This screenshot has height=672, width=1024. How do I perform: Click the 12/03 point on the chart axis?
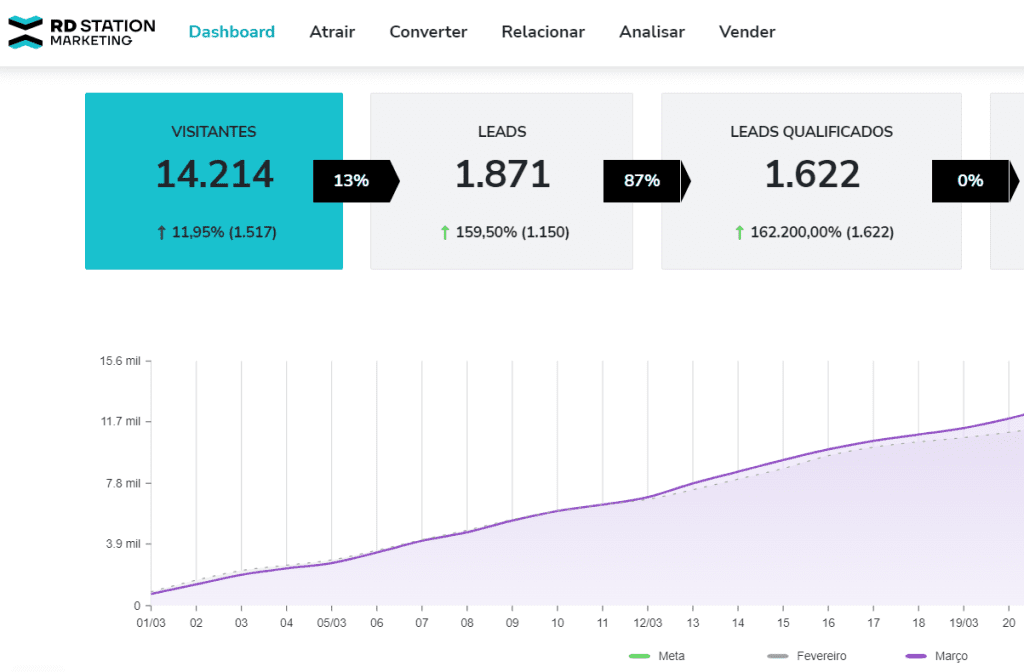tap(647, 622)
